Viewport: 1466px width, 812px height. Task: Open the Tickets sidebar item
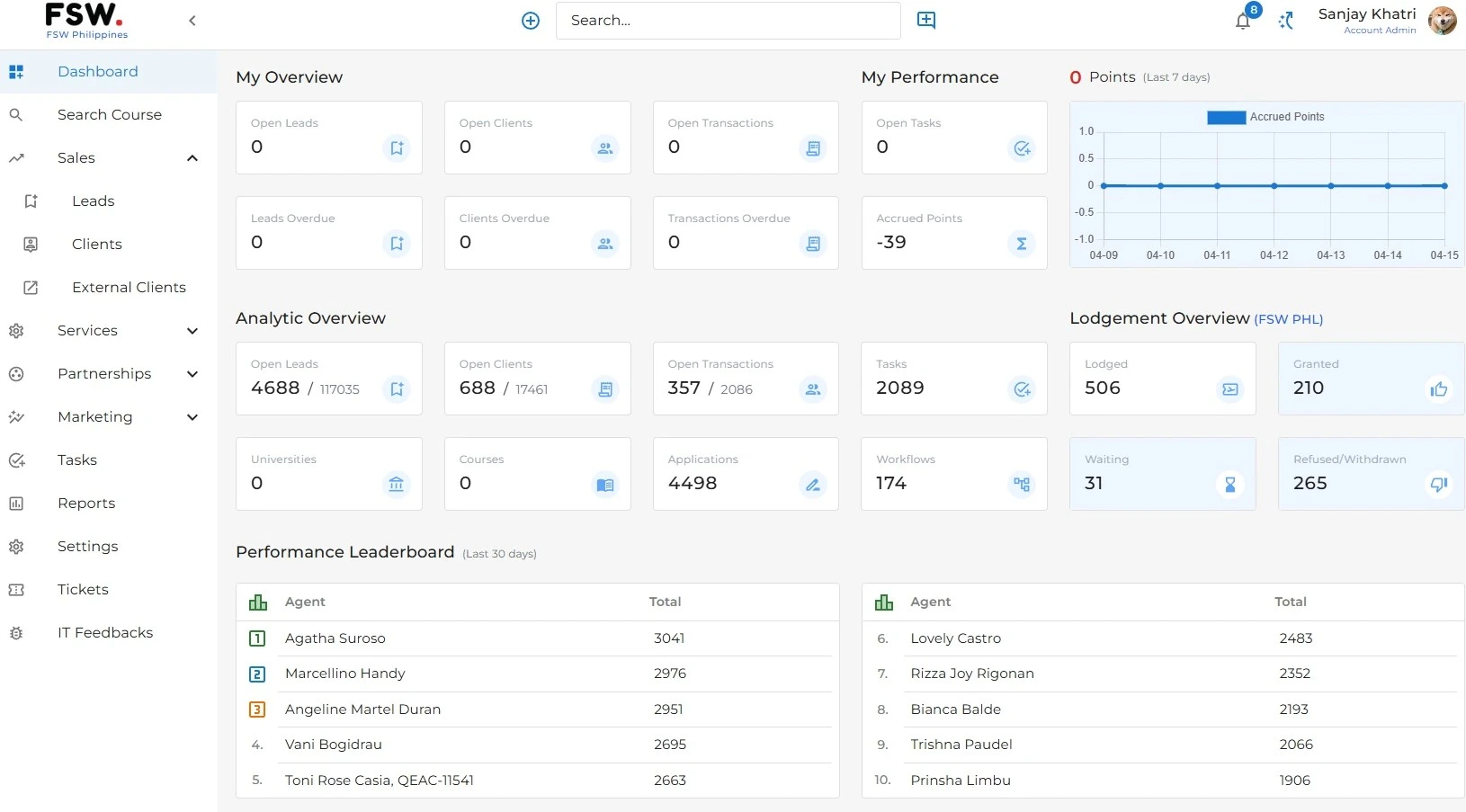(x=109, y=590)
